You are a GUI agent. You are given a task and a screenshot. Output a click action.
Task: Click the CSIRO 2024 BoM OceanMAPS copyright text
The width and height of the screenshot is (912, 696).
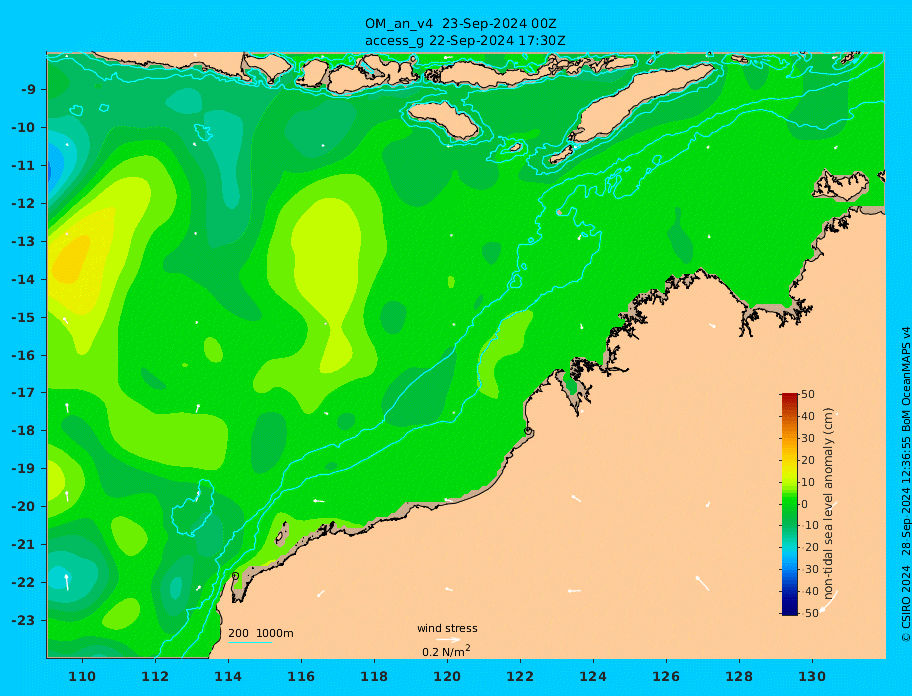tap(905, 484)
